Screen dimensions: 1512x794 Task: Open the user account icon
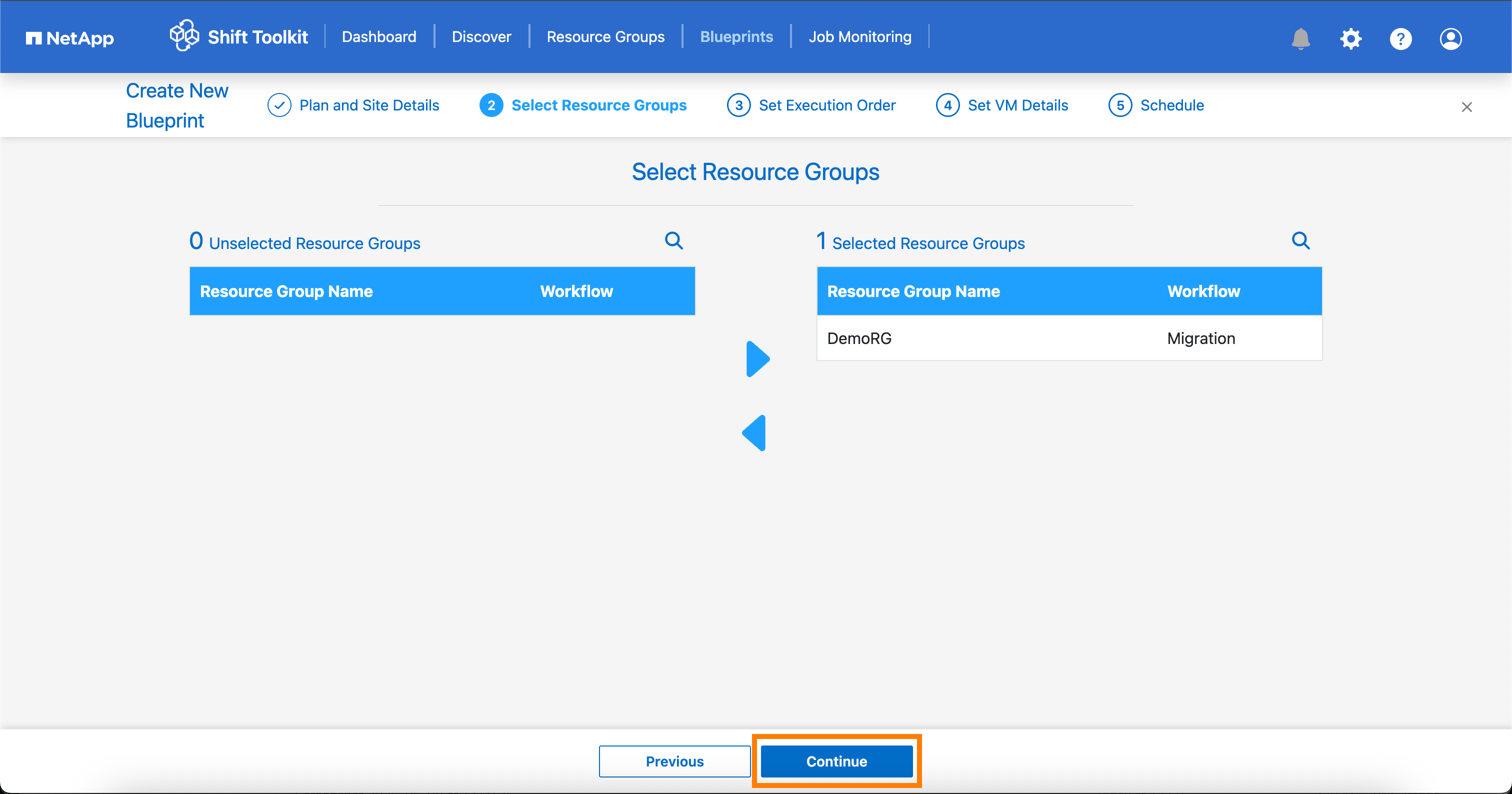1450,38
